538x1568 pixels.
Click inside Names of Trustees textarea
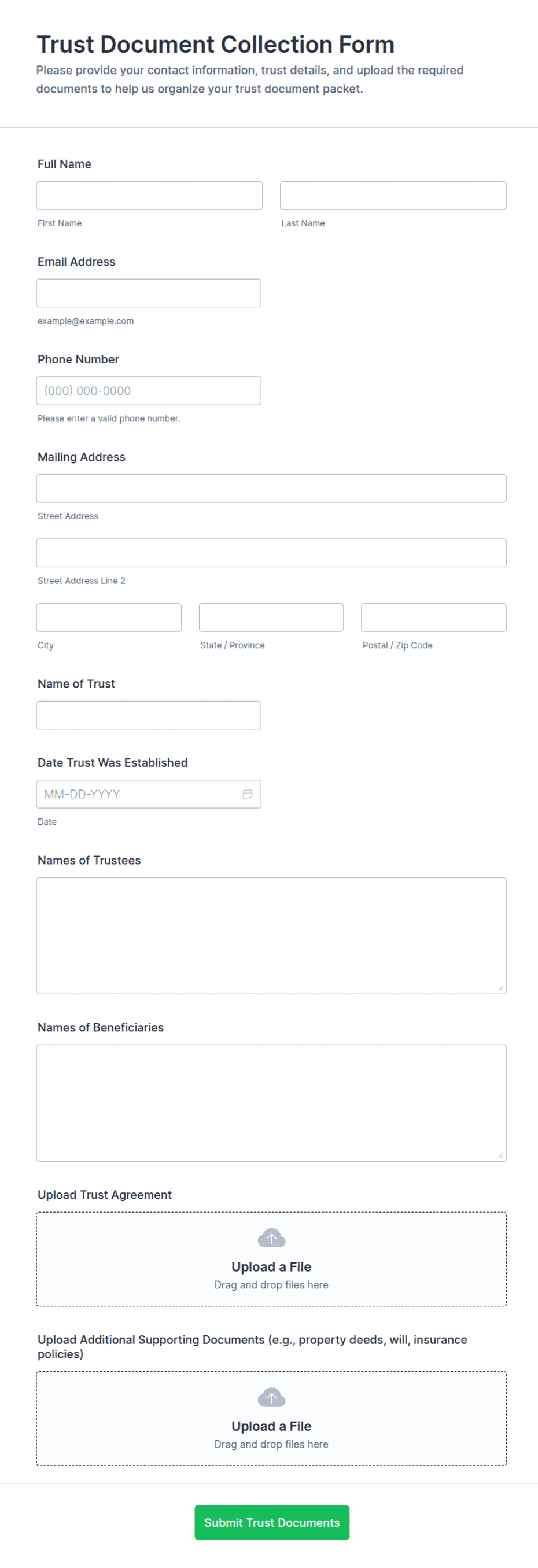[x=271, y=935]
